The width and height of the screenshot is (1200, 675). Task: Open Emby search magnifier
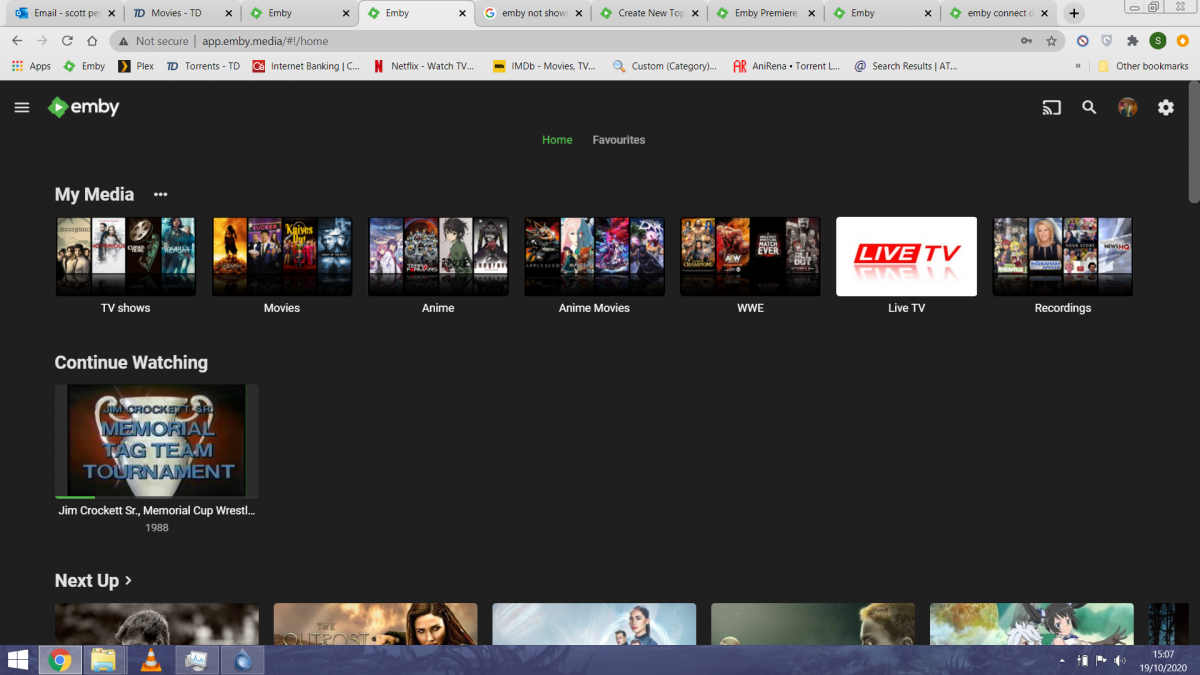tap(1089, 108)
